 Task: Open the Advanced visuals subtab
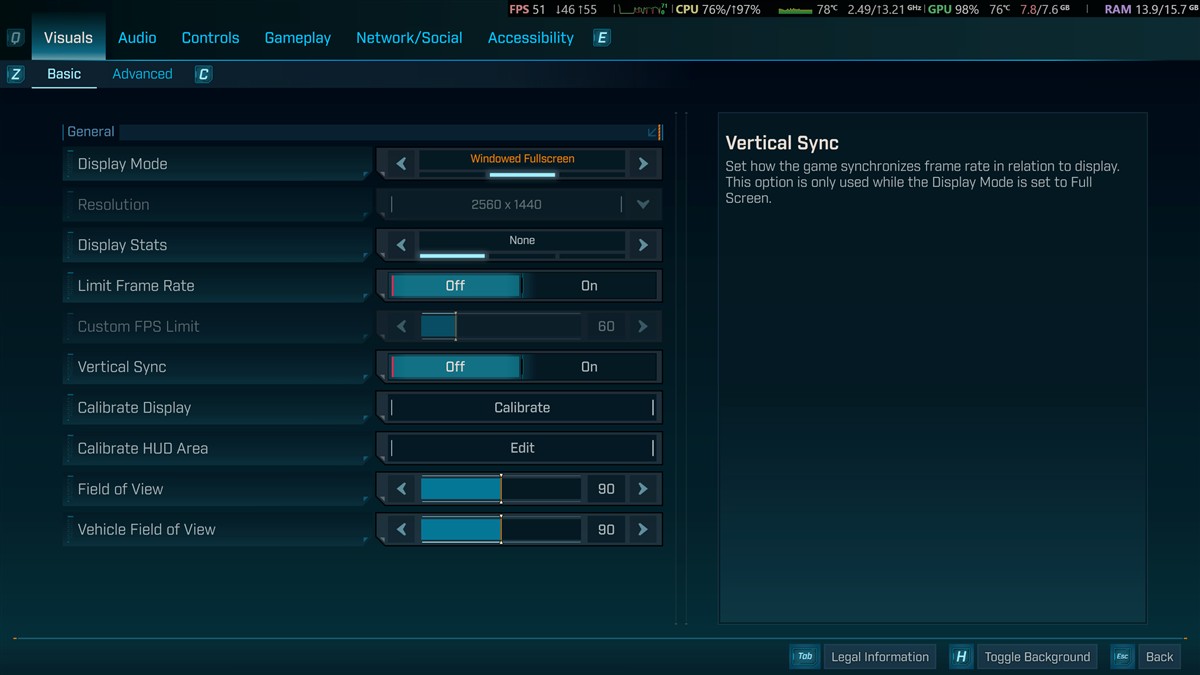[142, 74]
